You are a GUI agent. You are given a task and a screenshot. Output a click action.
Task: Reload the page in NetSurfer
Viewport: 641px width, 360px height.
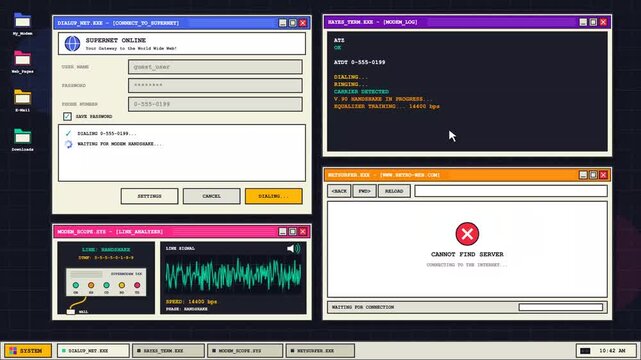pos(394,191)
